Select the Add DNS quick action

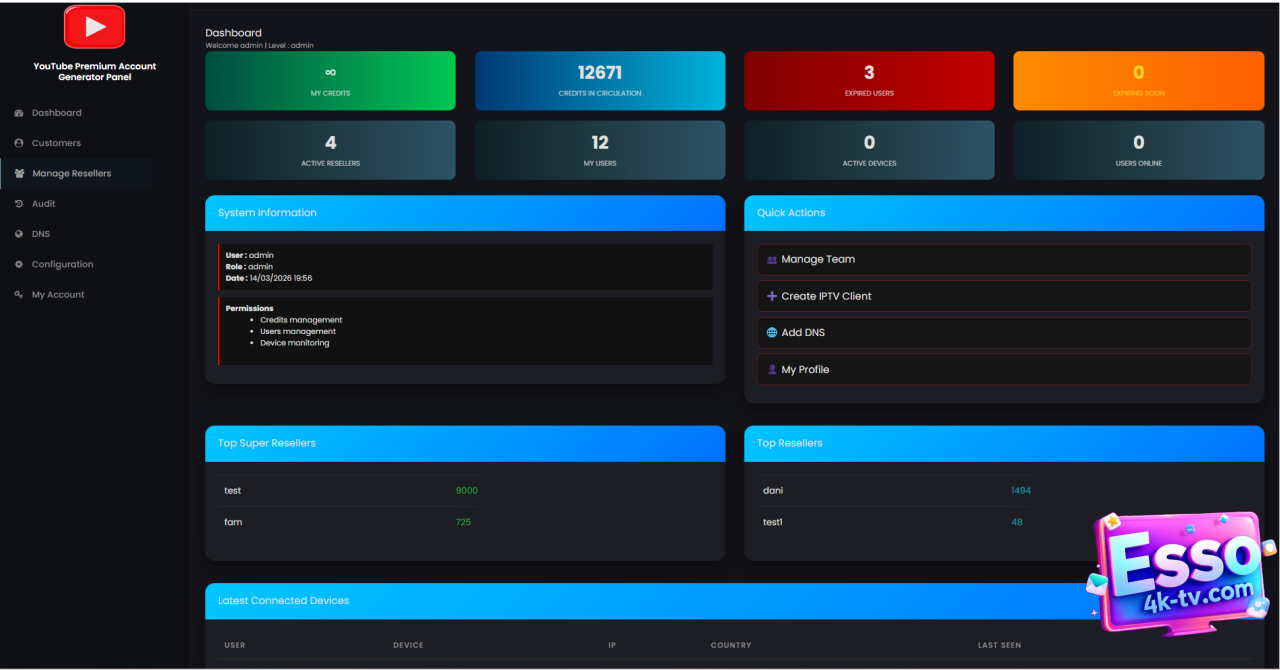point(1003,333)
